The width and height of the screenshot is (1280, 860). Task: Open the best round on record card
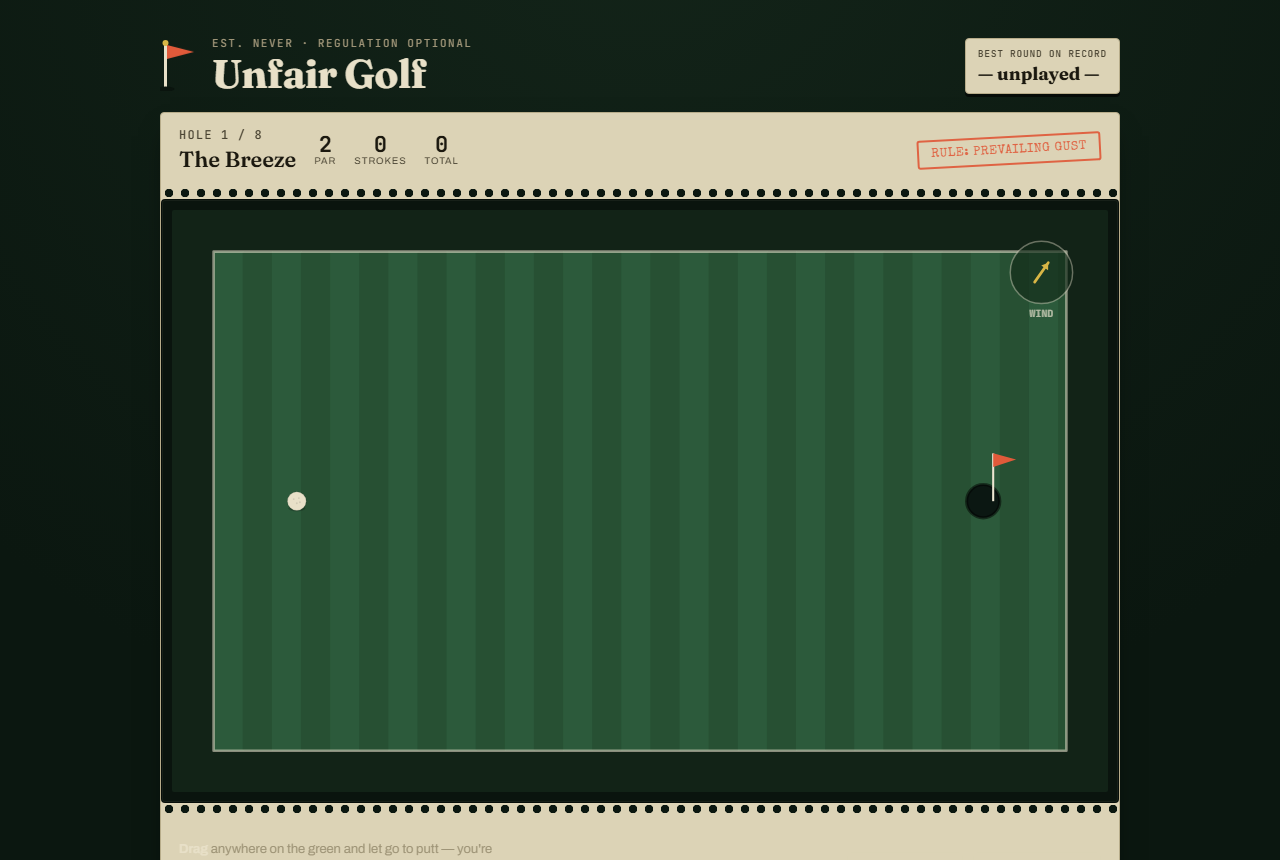click(x=1042, y=66)
